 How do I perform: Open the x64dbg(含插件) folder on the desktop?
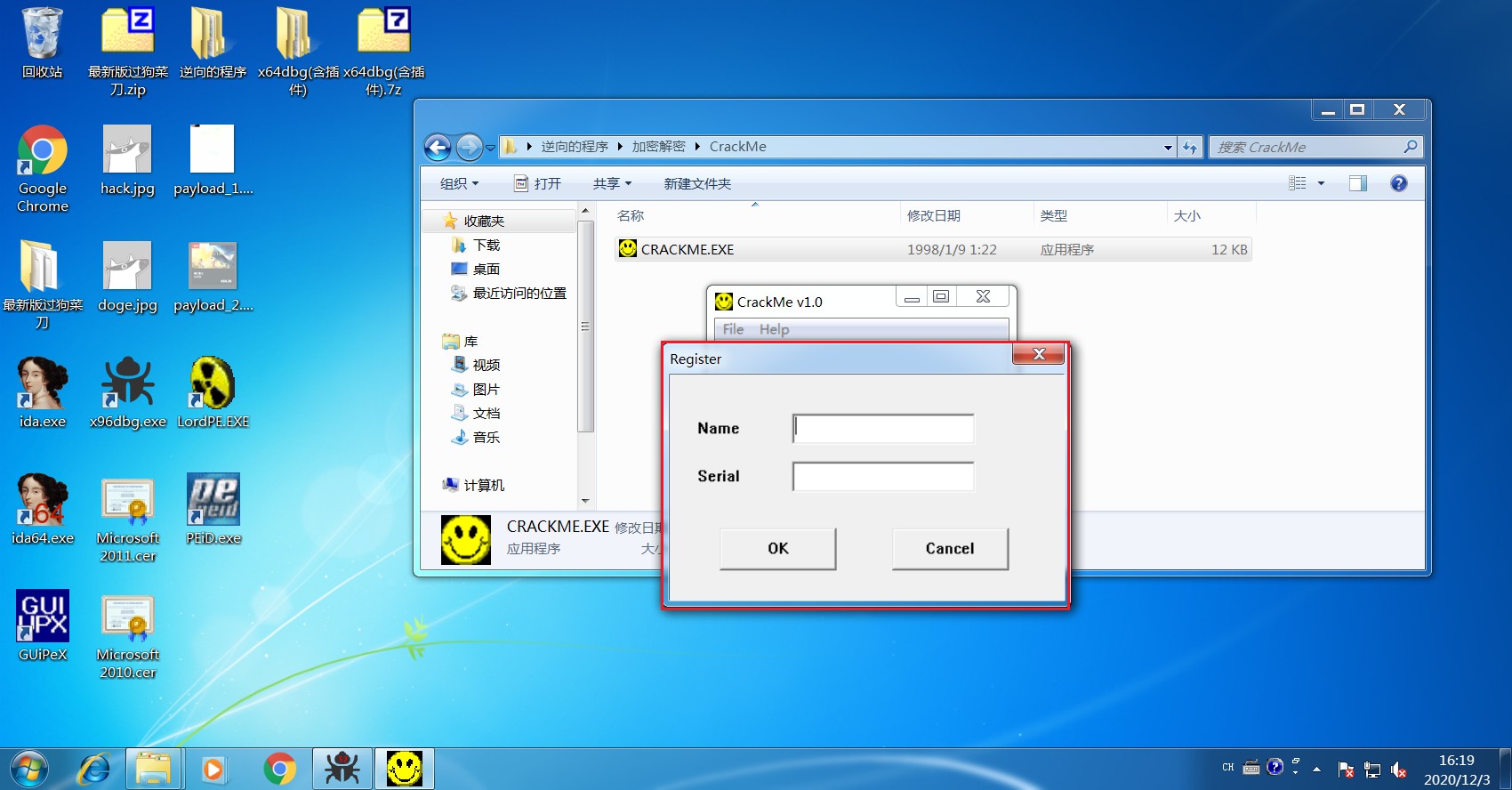pos(298,52)
